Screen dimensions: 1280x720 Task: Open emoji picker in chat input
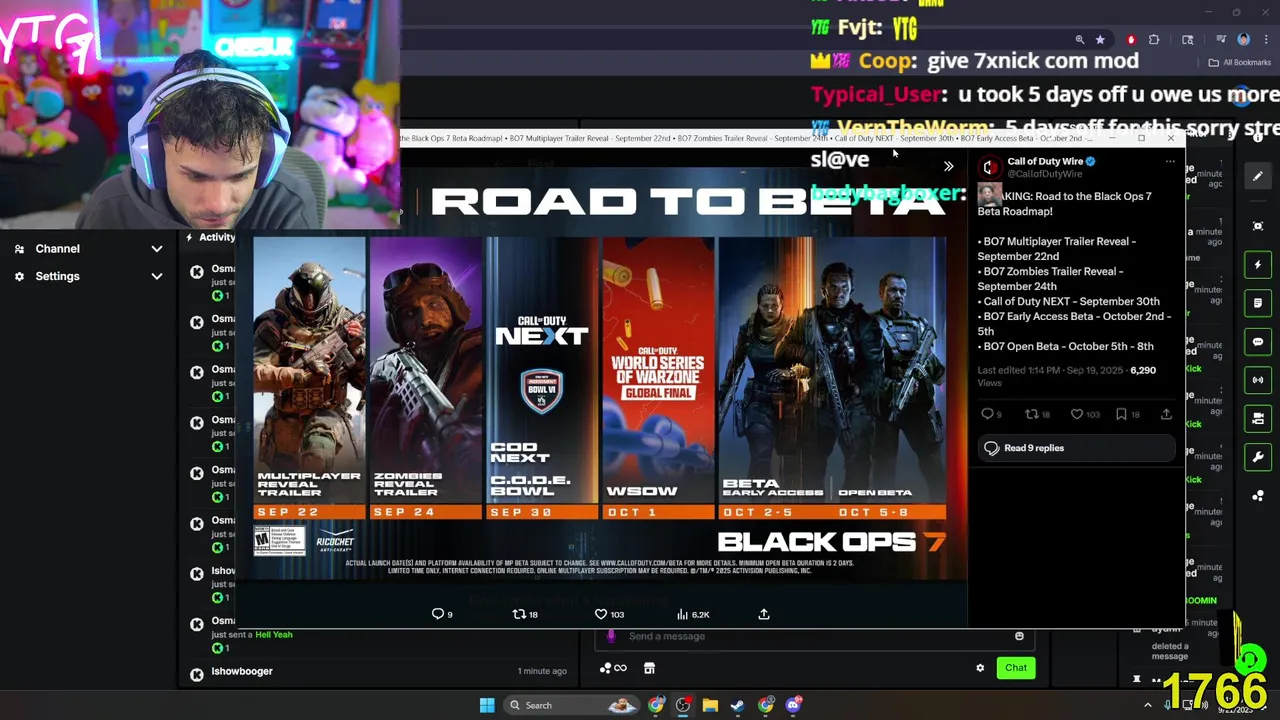click(x=1019, y=636)
